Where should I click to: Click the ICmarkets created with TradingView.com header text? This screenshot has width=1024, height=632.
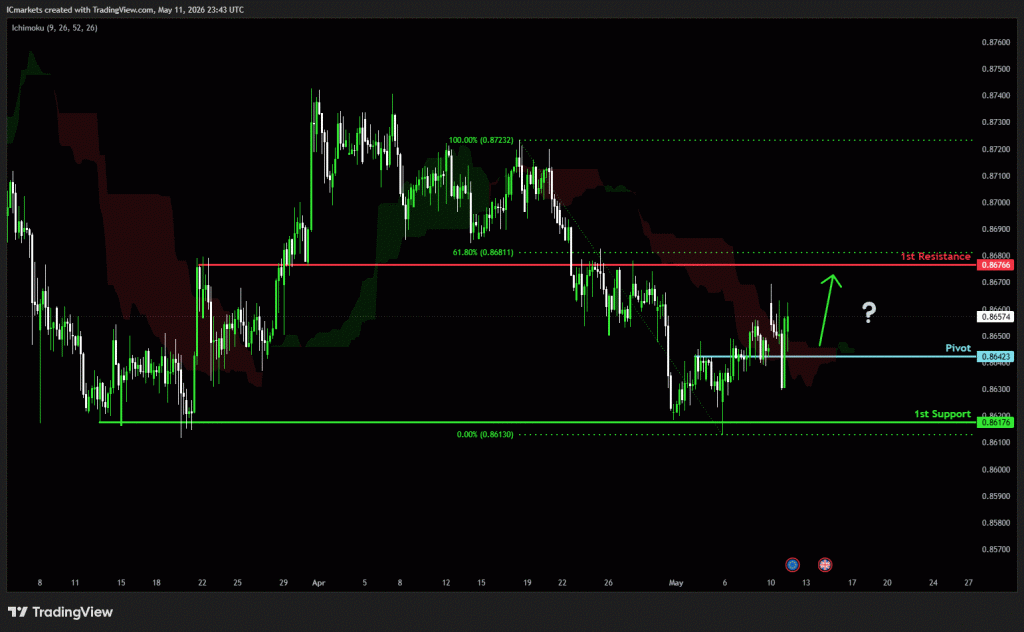(125, 10)
